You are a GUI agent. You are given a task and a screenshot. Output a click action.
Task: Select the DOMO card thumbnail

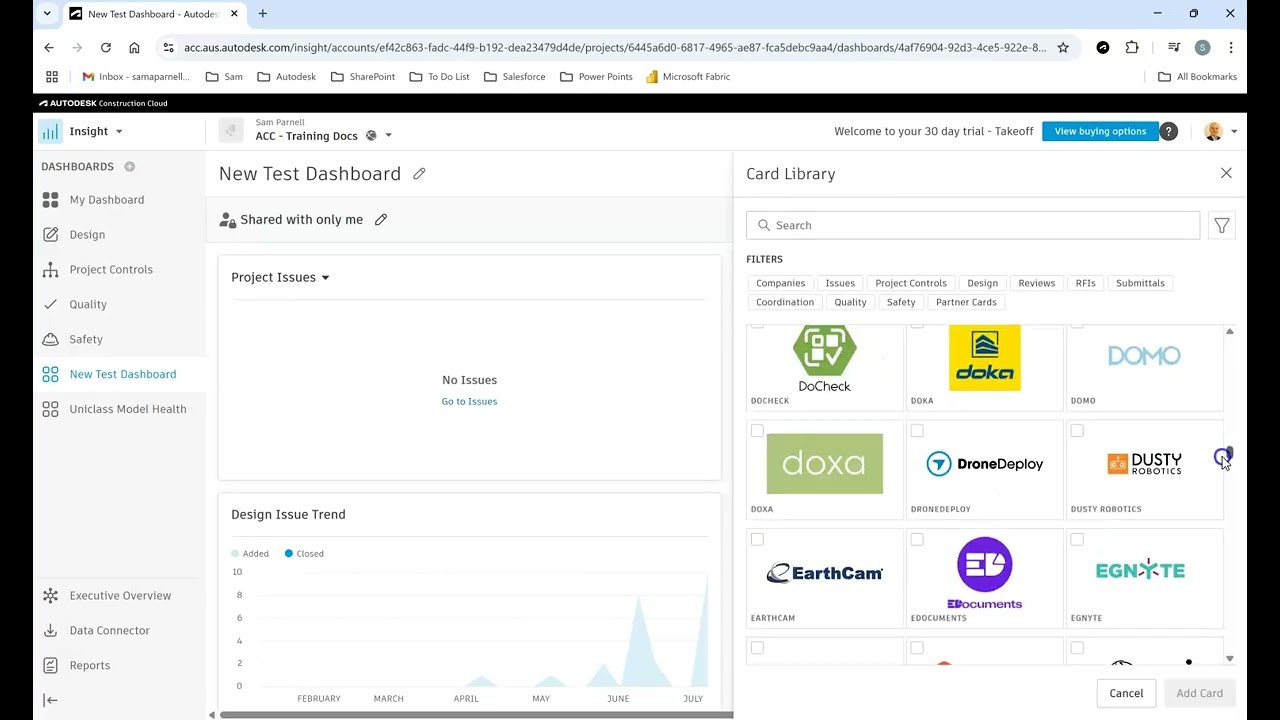pyautogui.click(x=1144, y=355)
